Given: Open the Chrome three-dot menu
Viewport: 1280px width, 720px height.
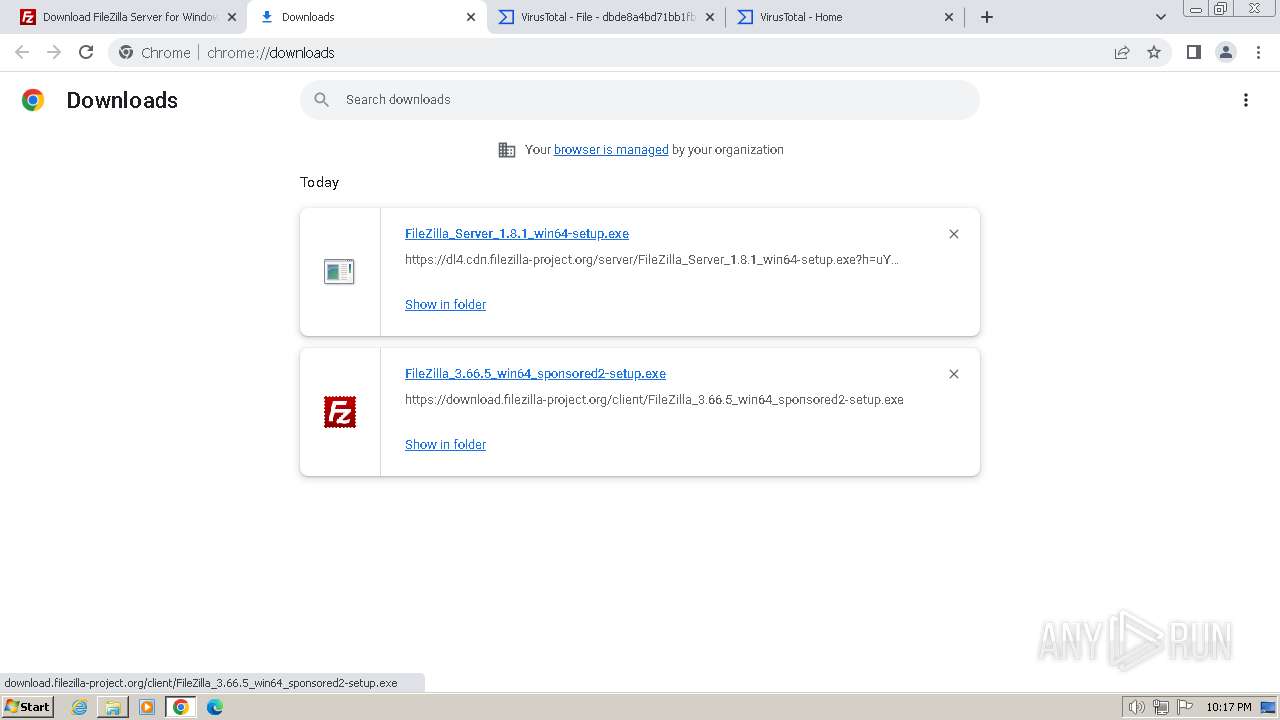Looking at the screenshot, I should pyautogui.click(x=1259, y=52).
